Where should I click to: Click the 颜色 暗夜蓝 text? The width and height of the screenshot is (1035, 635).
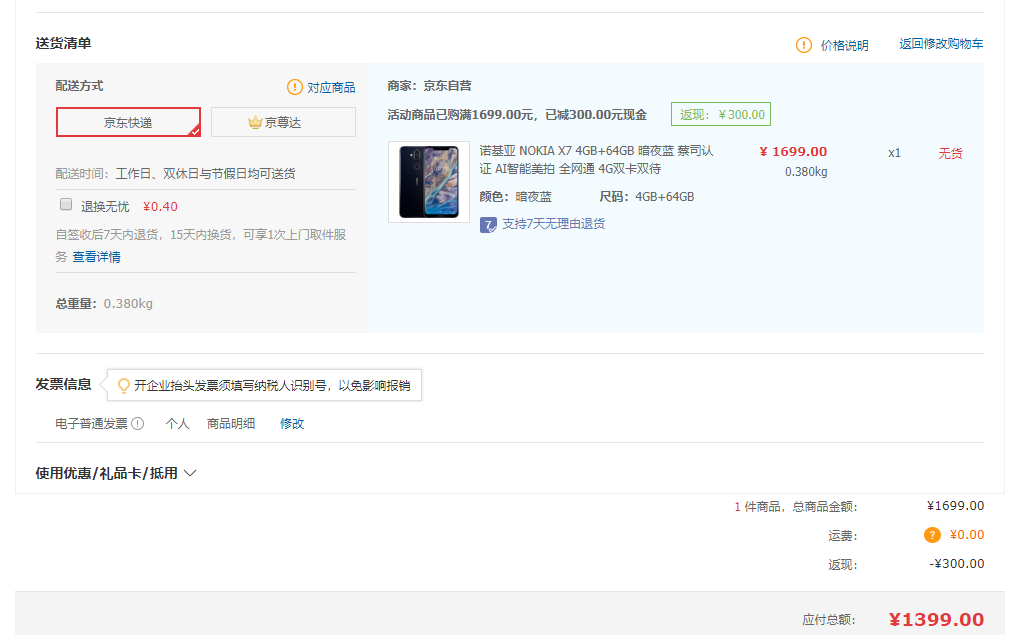pos(516,197)
